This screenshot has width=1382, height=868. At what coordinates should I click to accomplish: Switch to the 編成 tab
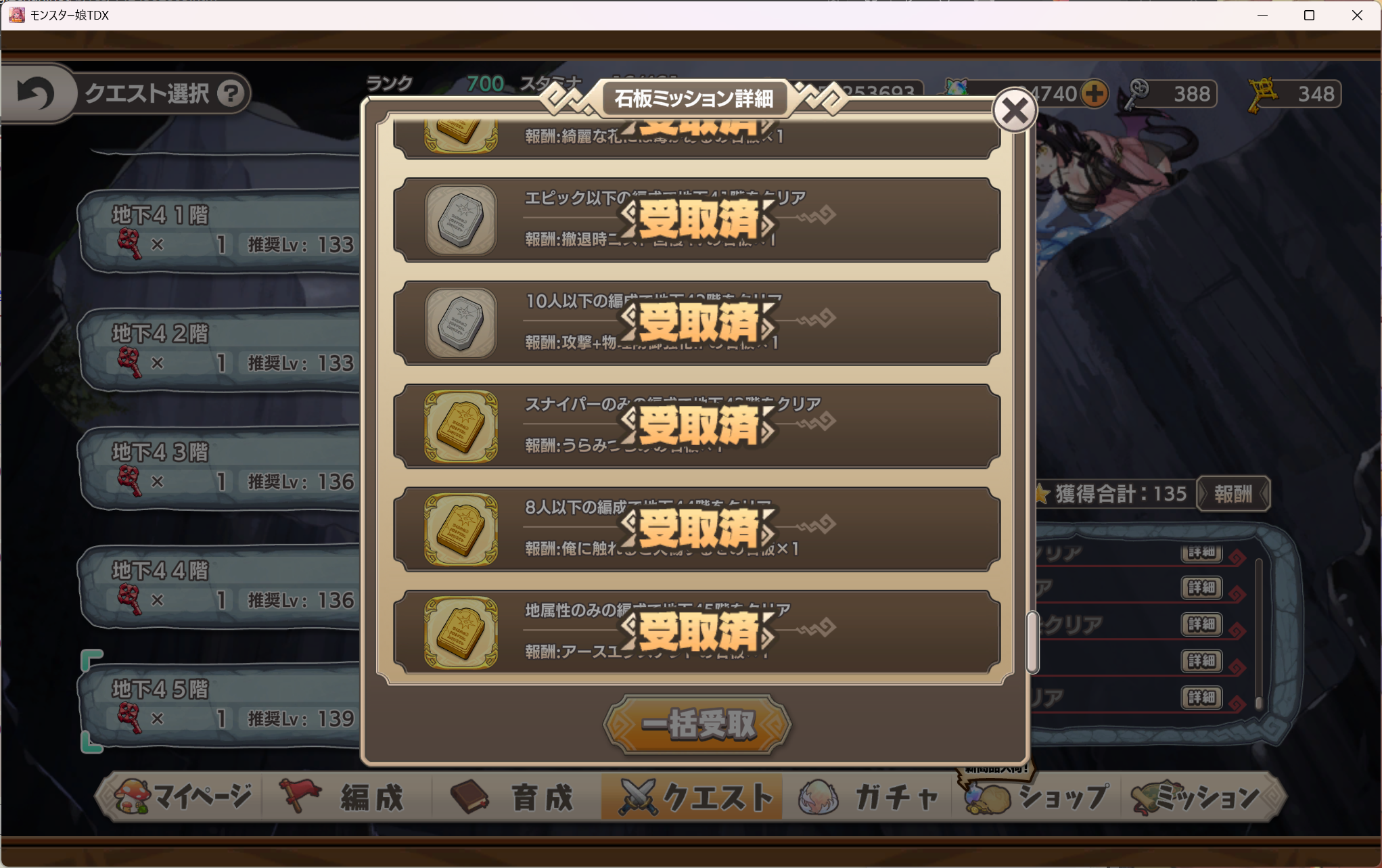[346, 797]
